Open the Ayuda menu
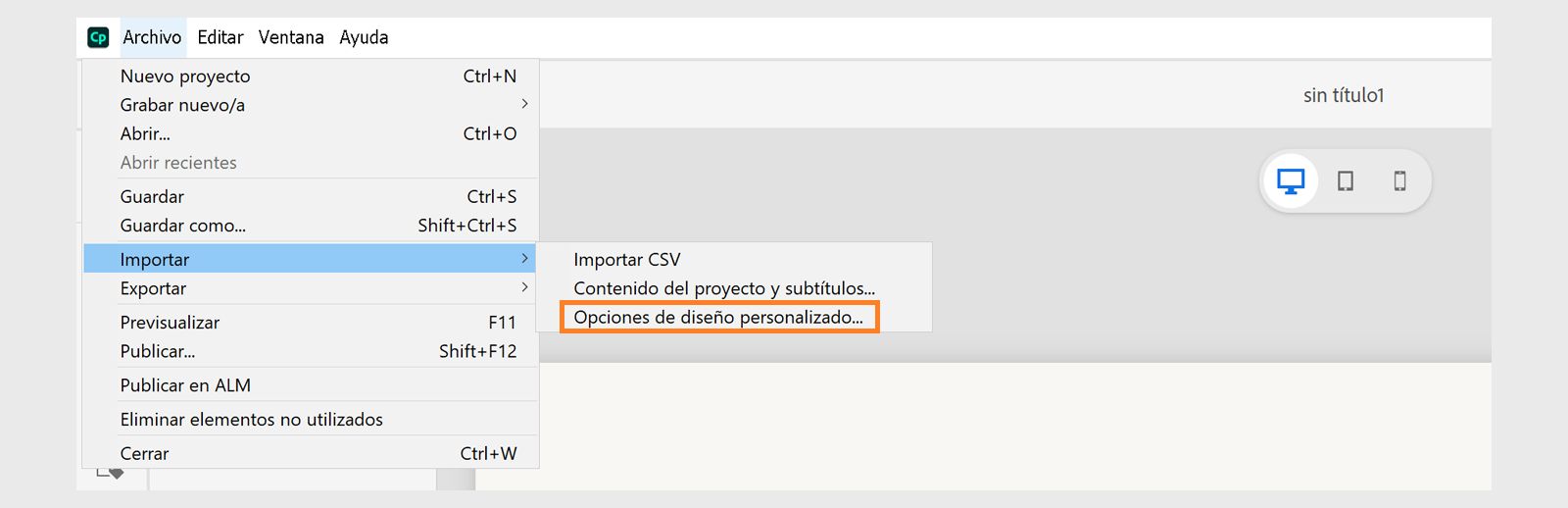This screenshot has width=1568, height=508. coord(364,37)
